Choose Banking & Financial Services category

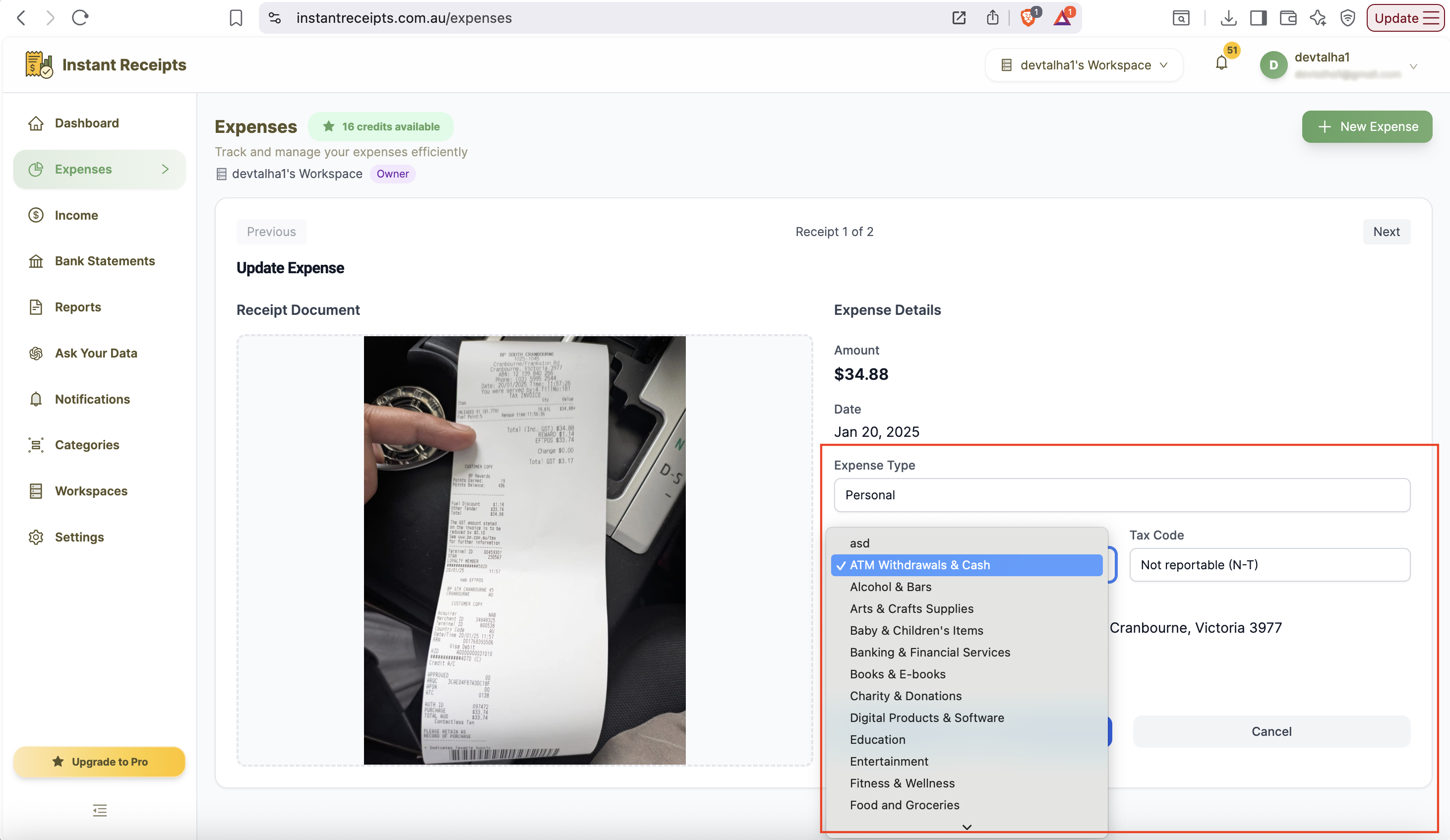967,653
